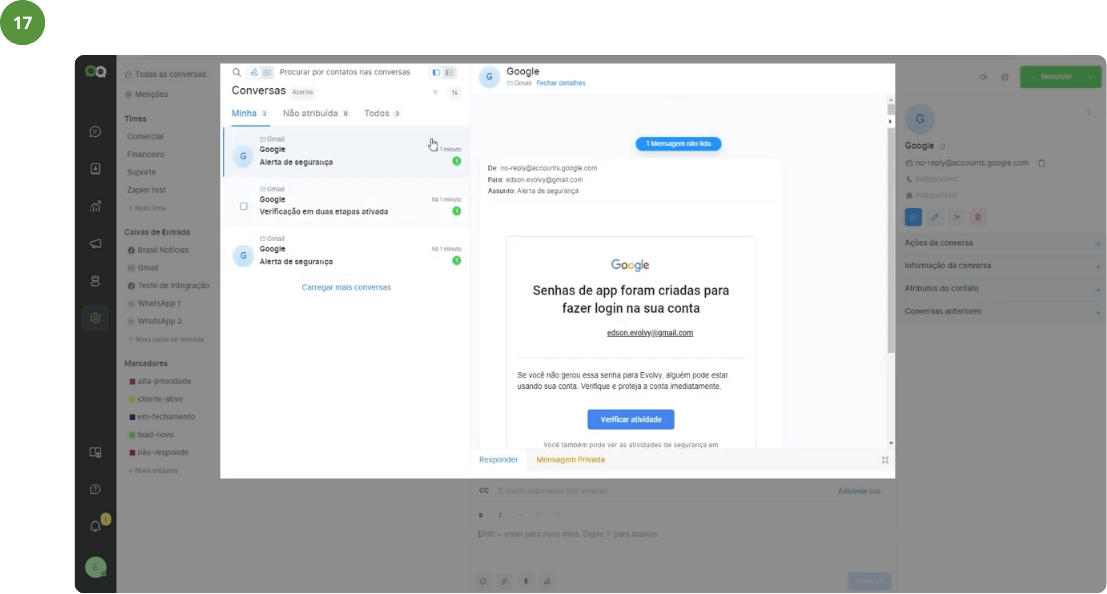Click the conversation filter icon
The image size is (1107, 594).
(x=435, y=93)
